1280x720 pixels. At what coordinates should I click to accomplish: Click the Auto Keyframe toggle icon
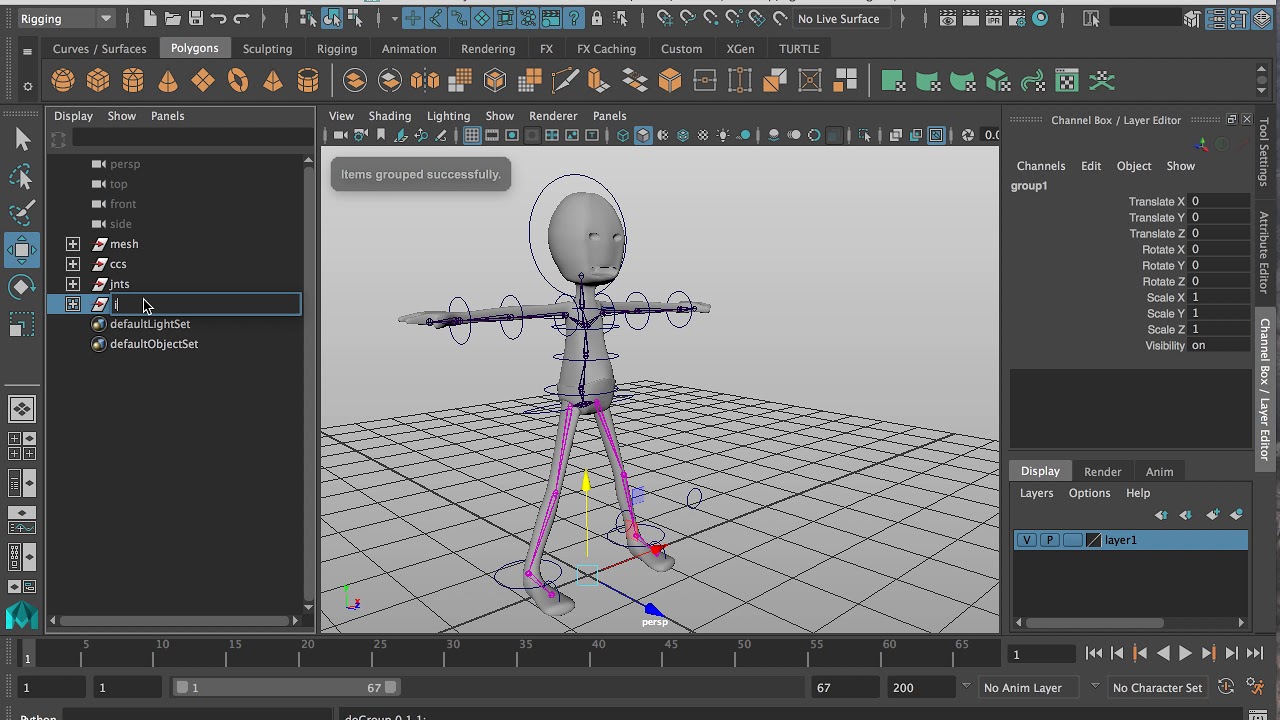coord(1226,687)
